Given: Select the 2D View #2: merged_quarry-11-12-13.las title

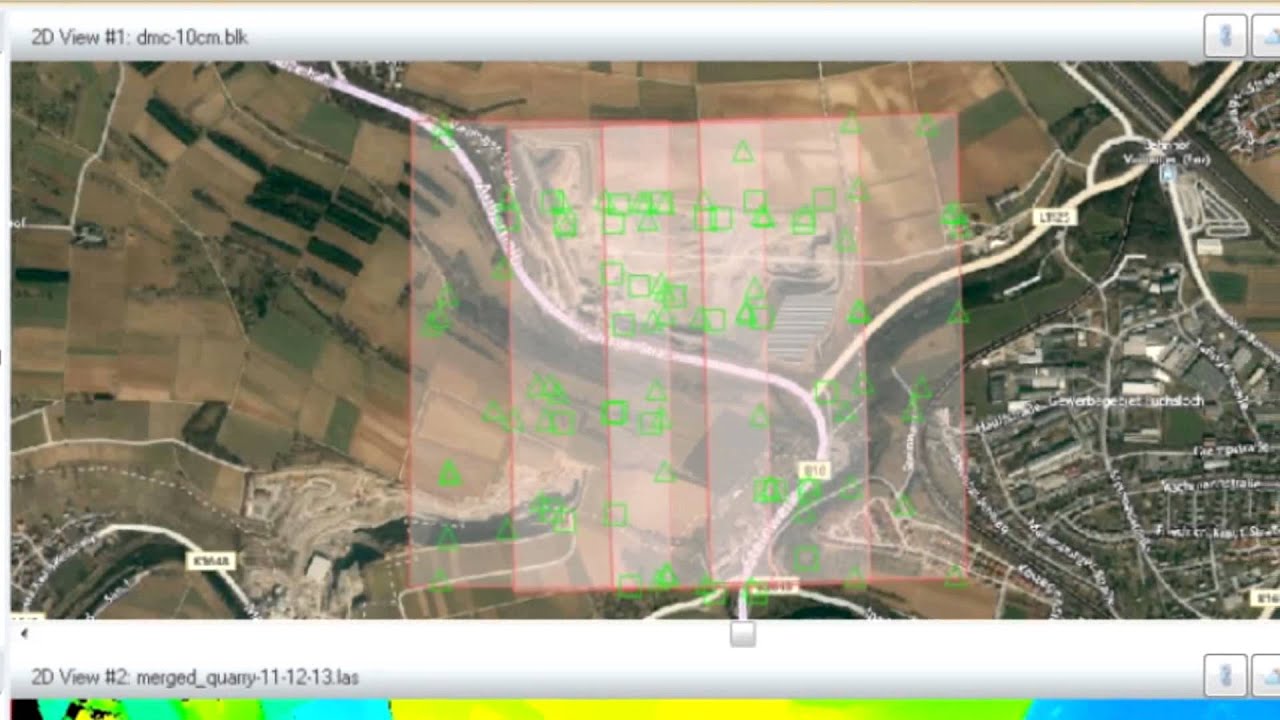Looking at the screenshot, I should (x=195, y=678).
